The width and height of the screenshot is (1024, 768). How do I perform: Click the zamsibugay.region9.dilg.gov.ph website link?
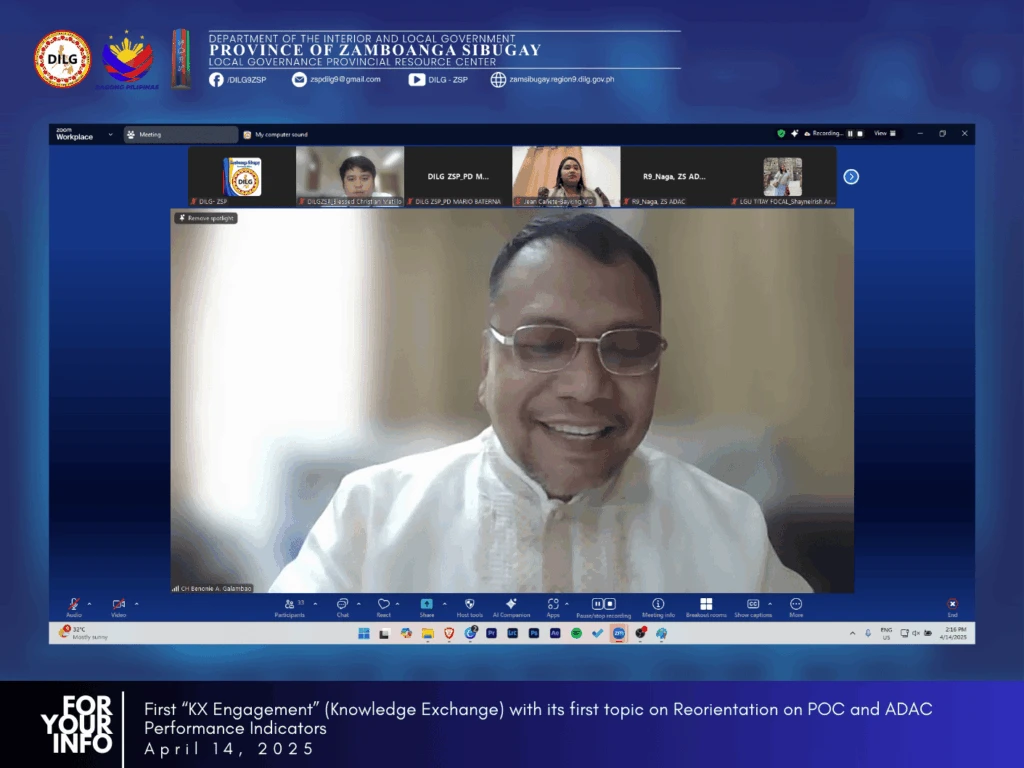click(x=552, y=80)
